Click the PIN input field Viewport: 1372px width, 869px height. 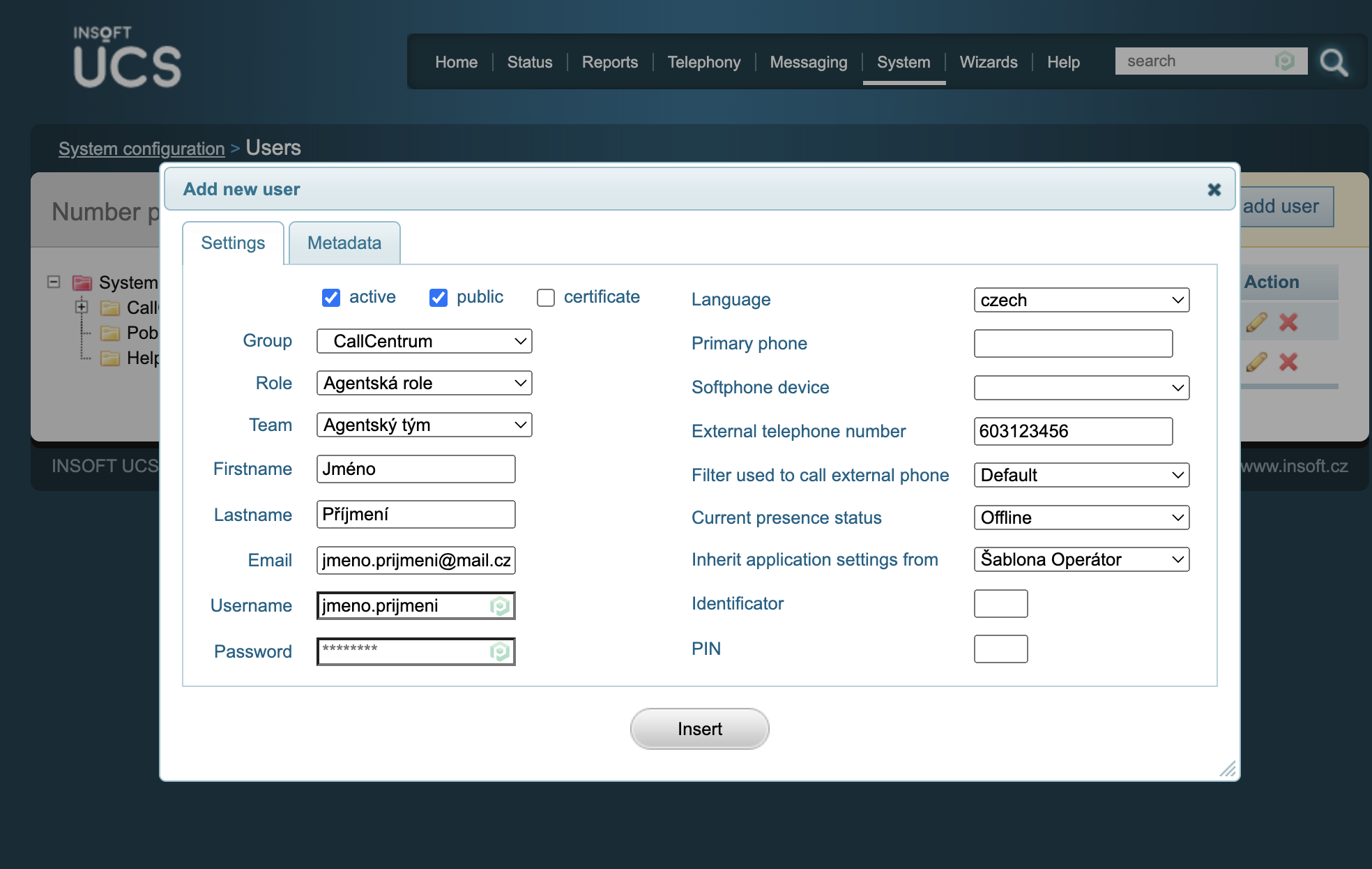(x=1000, y=649)
